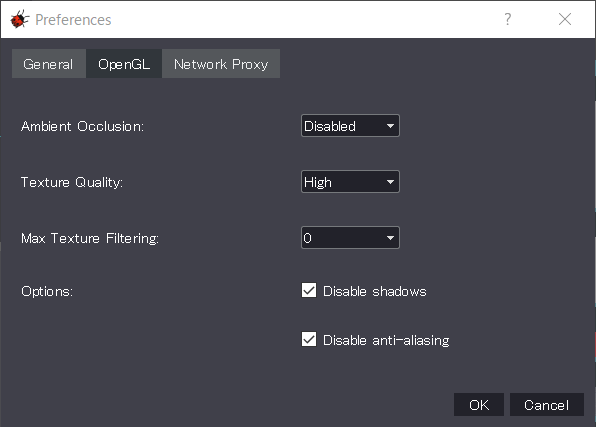Open the Max Texture Filtering dropdown showing 0
Screen dimensions: 596x427
350,238
